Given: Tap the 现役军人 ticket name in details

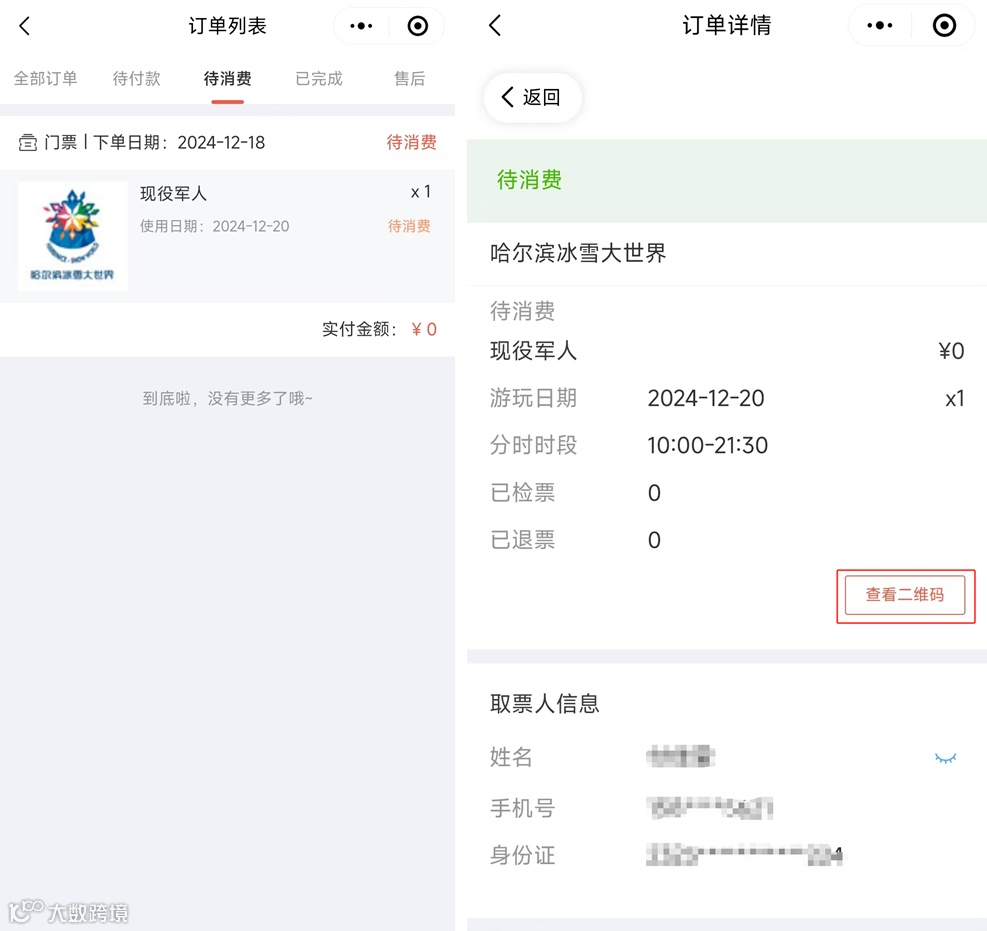Looking at the screenshot, I should pos(533,351).
